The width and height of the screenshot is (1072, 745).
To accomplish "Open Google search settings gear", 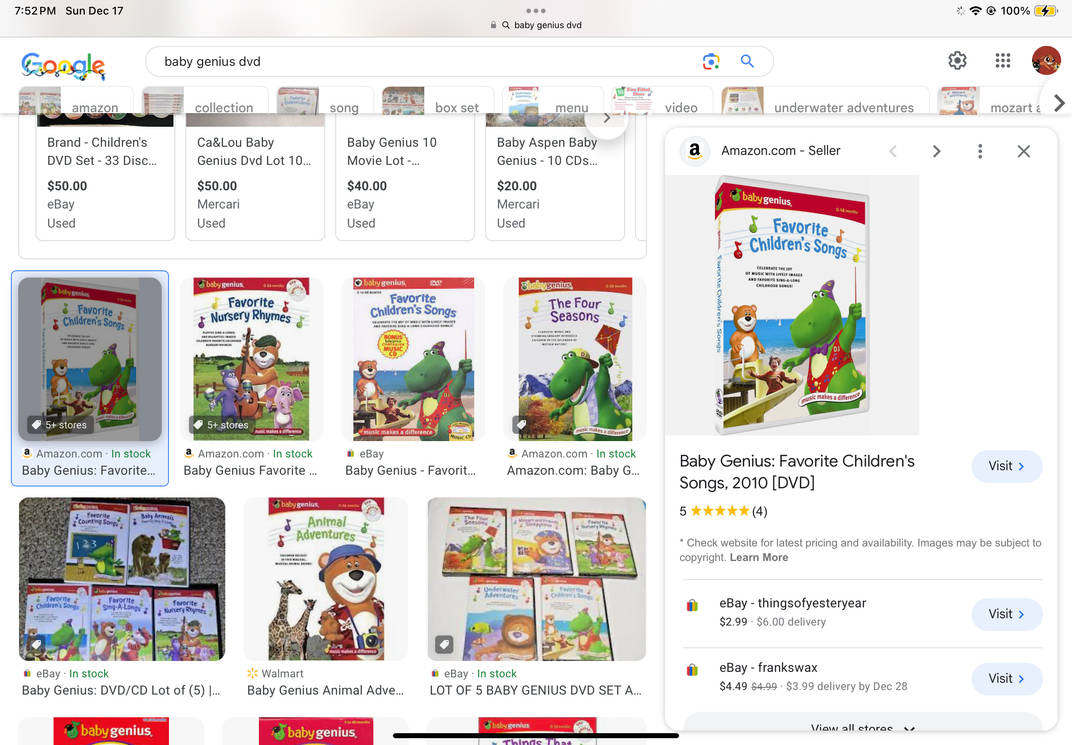I will [957, 61].
